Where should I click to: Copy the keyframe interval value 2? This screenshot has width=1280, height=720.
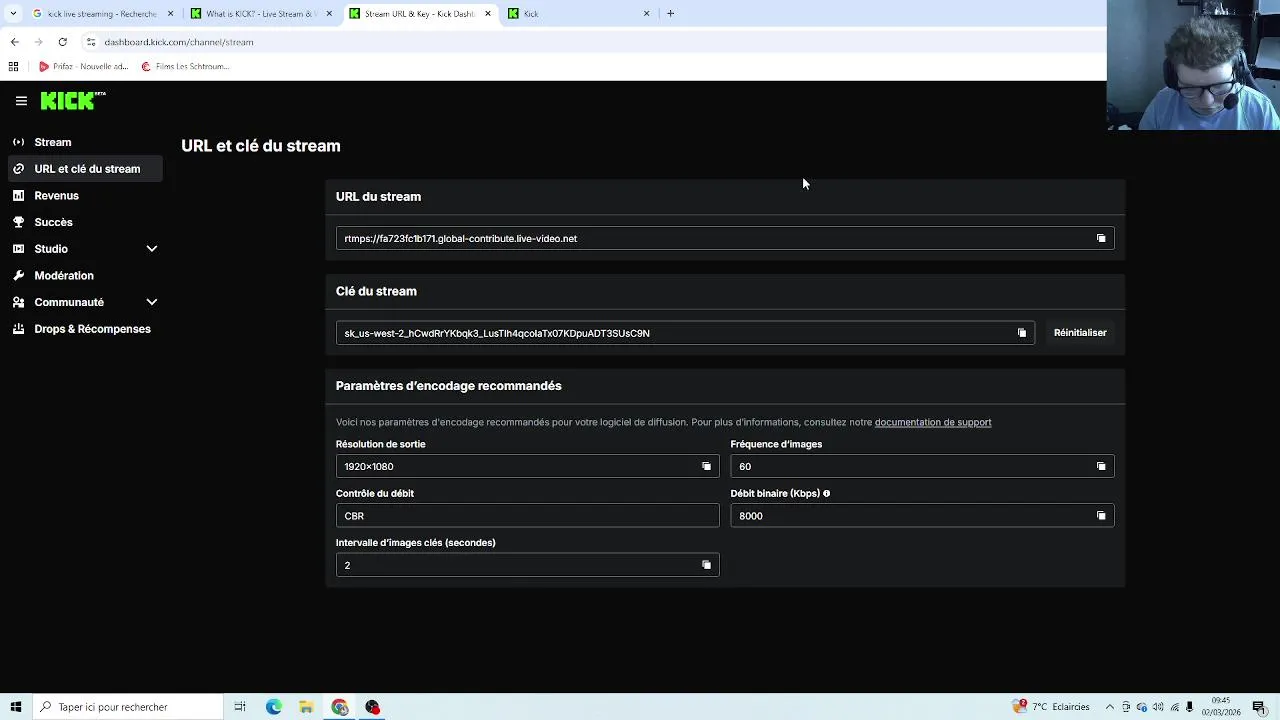click(x=706, y=565)
